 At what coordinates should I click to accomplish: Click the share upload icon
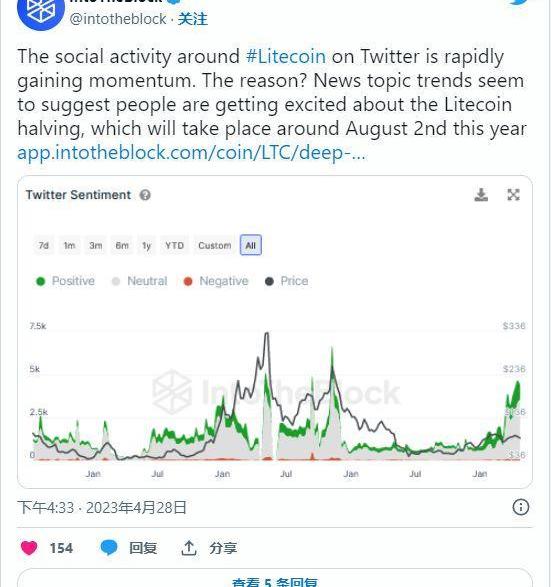click(189, 548)
